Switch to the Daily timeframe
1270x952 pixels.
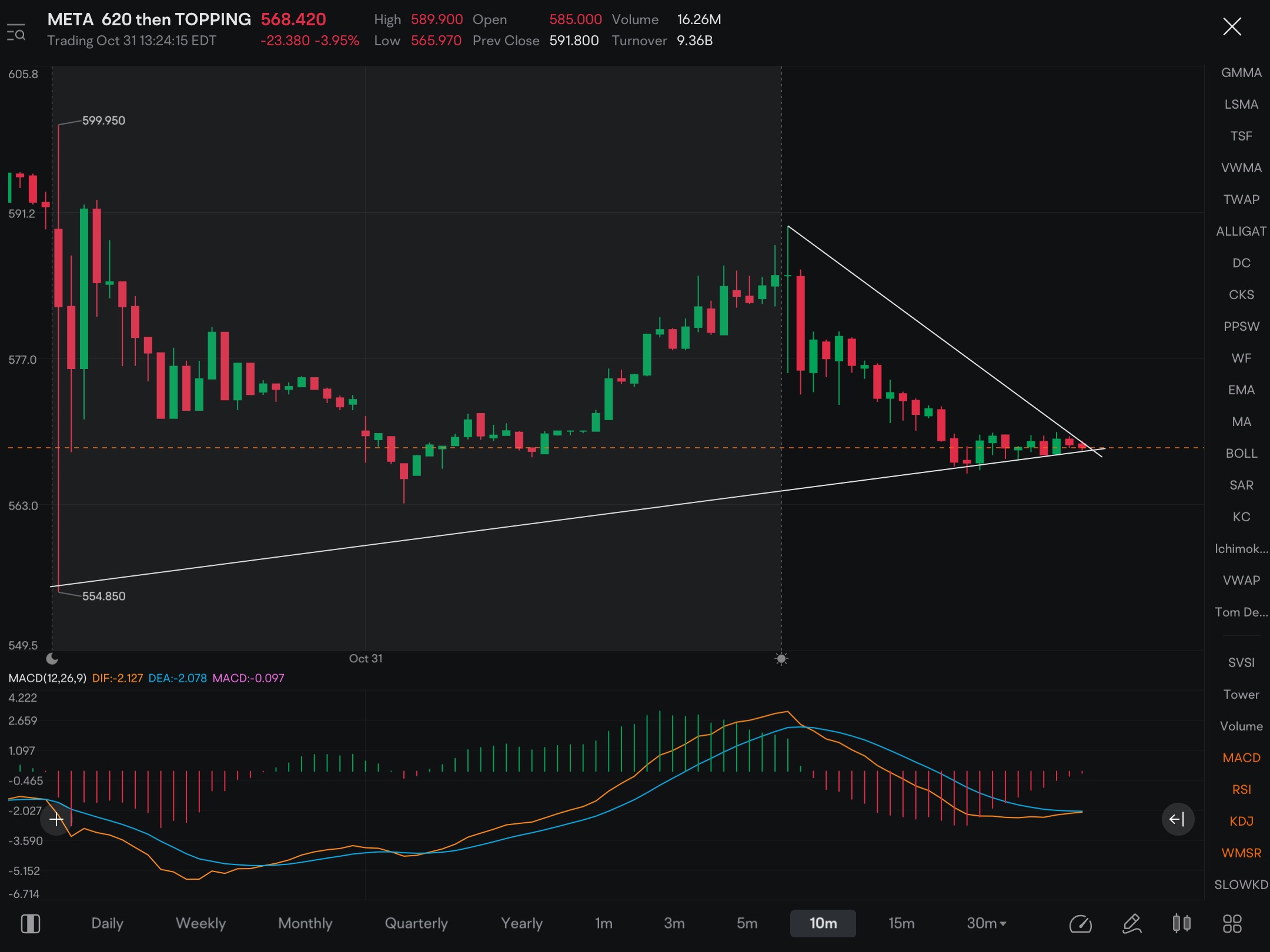107,924
